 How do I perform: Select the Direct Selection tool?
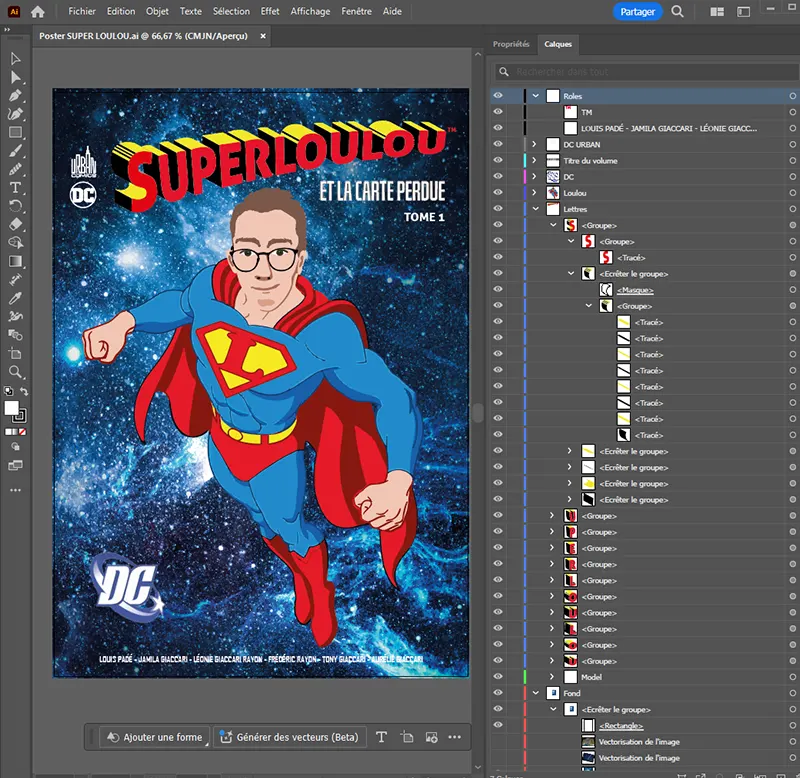pos(15,77)
